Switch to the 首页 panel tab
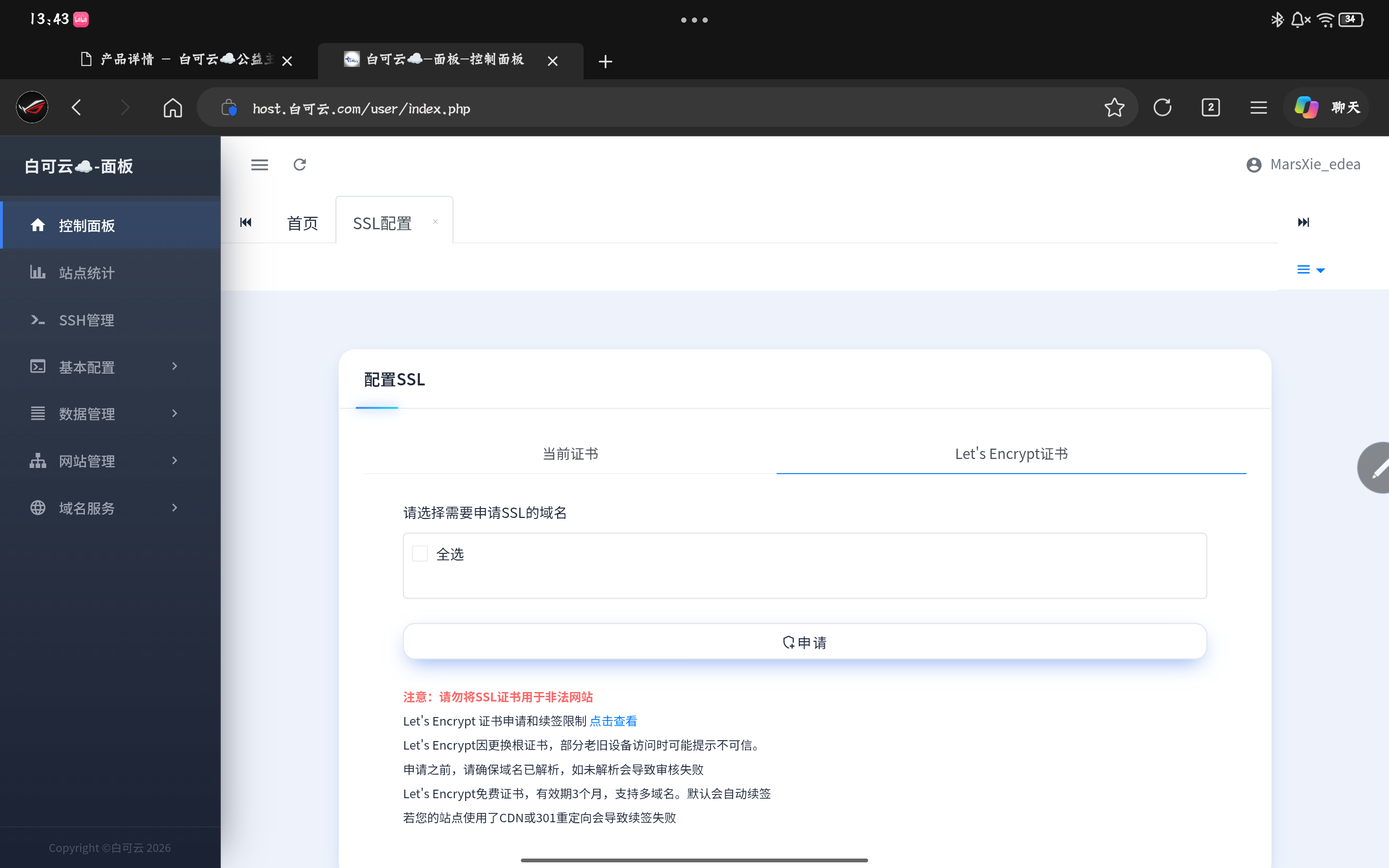The image size is (1389, 868). [302, 223]
